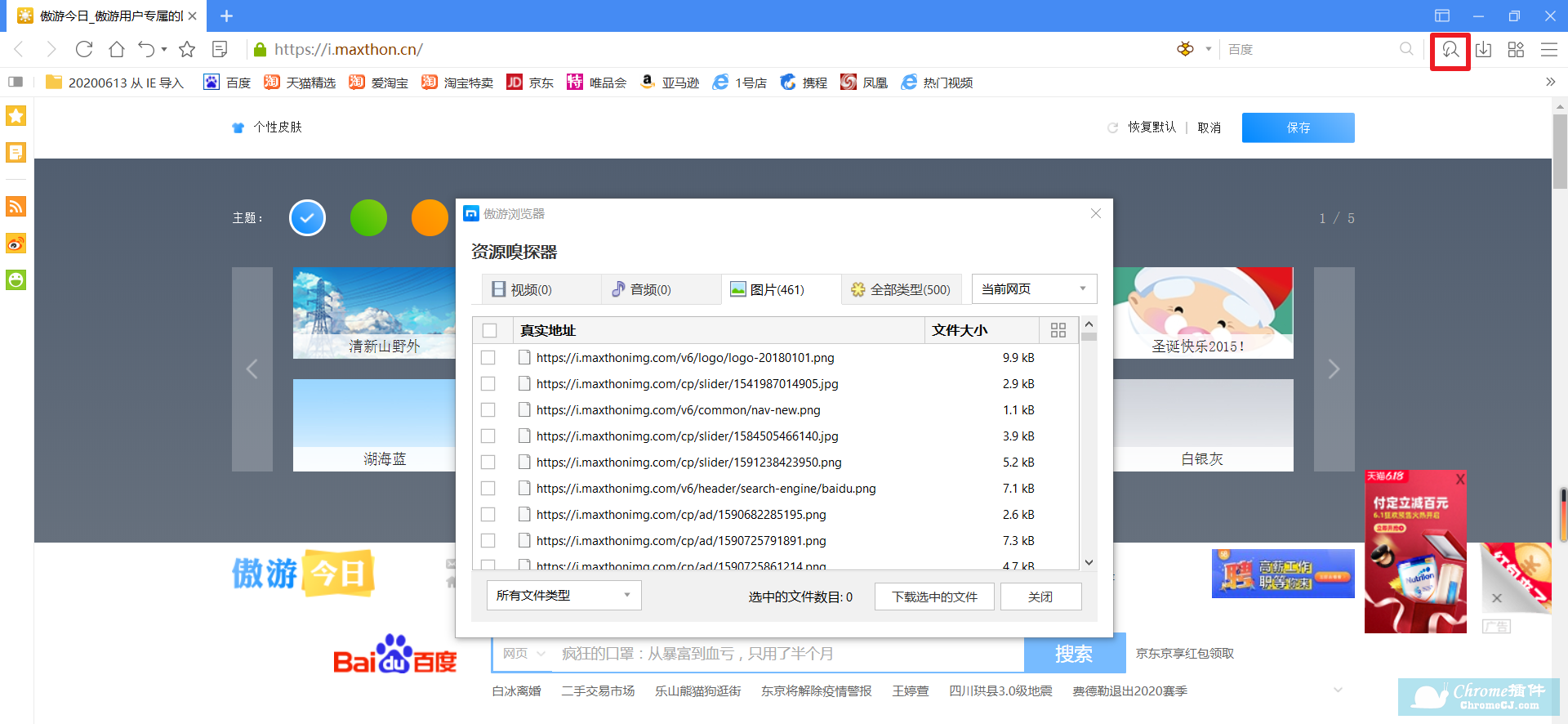The height and width of the screenshot is (724, 1568).
Task: Click the 搜索 button
Action: click(x=1074, y=654)
